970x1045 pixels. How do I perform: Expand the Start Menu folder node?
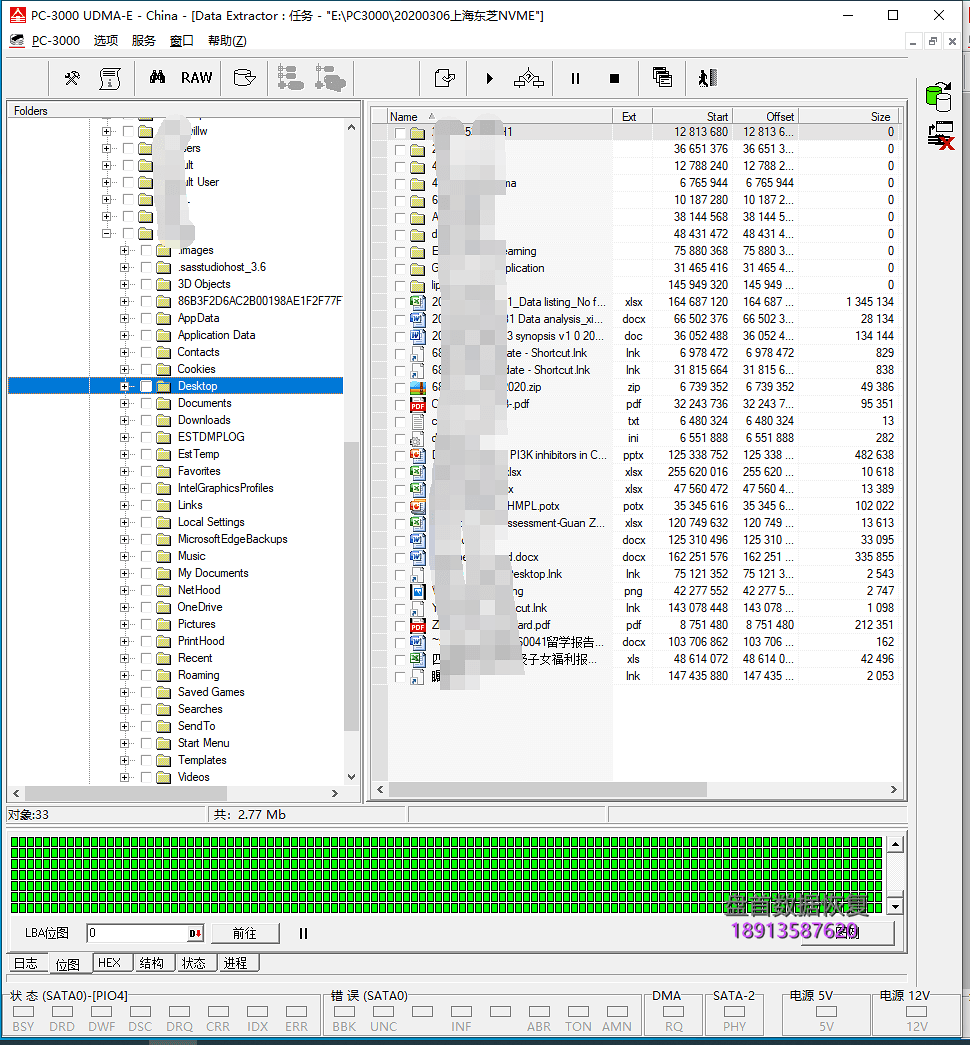pyautogui.click(x=124, y=743)
